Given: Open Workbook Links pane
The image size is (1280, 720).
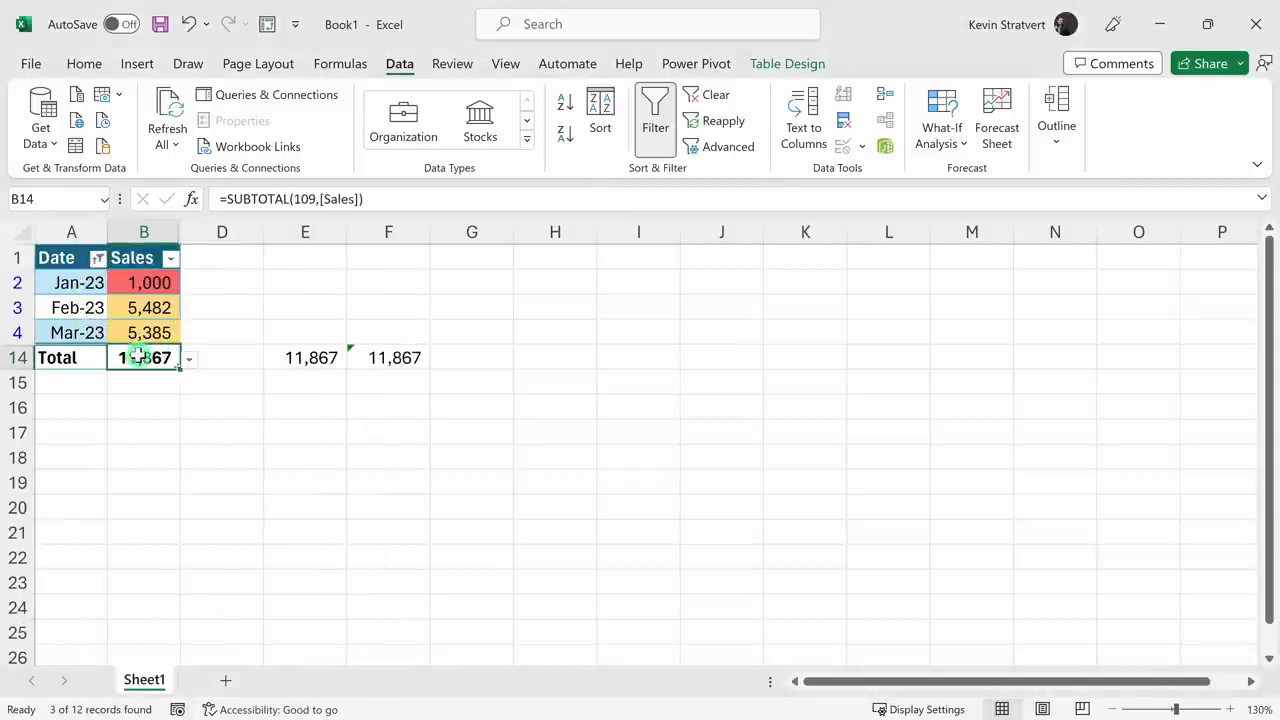Looking at the screenshot, I should (249, 146).
